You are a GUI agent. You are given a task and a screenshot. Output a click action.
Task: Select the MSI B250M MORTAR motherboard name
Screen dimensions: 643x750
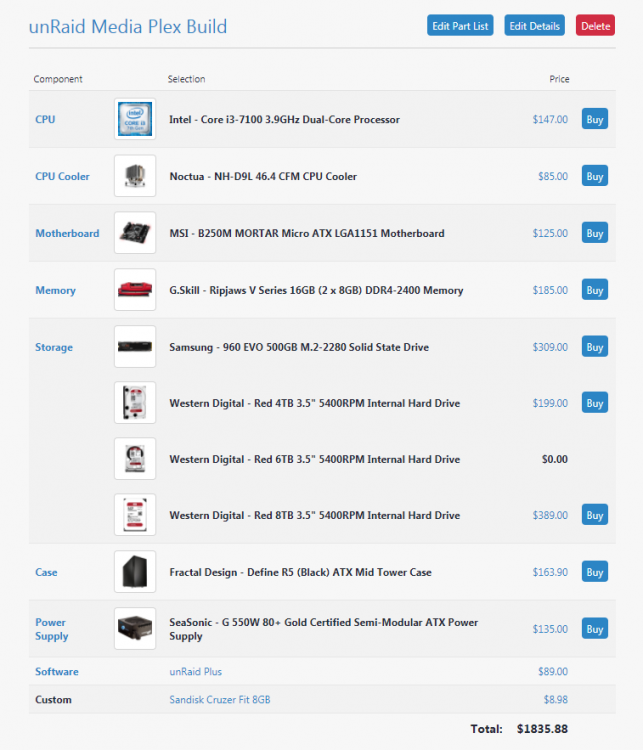[307, 233]
